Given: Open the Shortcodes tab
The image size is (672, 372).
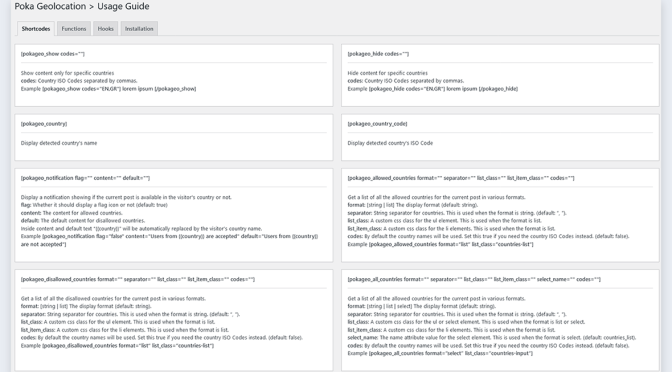Looking at the screenshot, I should point(36,29).
